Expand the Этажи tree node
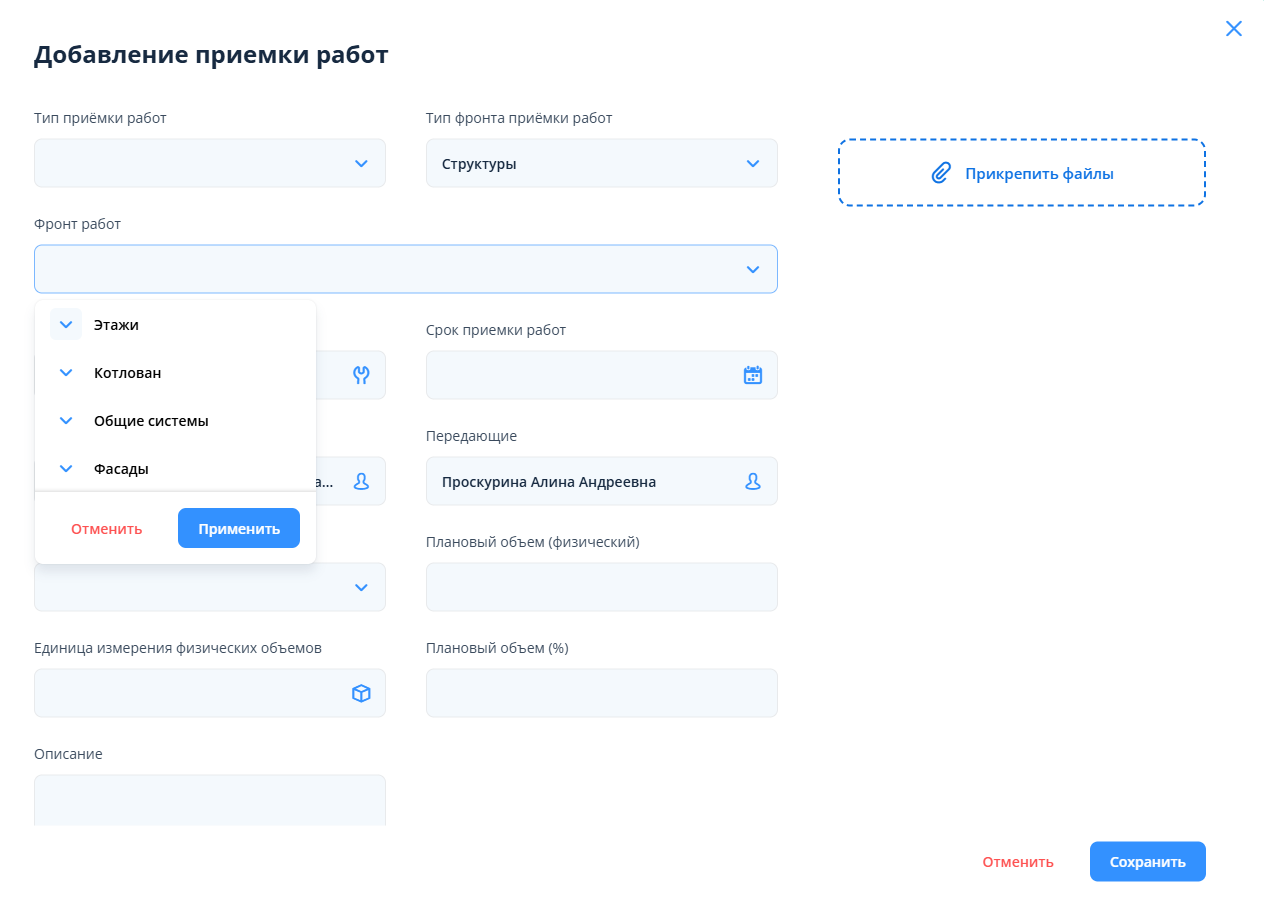Image resolution: width=1264 pixels, height=904 pixels. [66, 325]
